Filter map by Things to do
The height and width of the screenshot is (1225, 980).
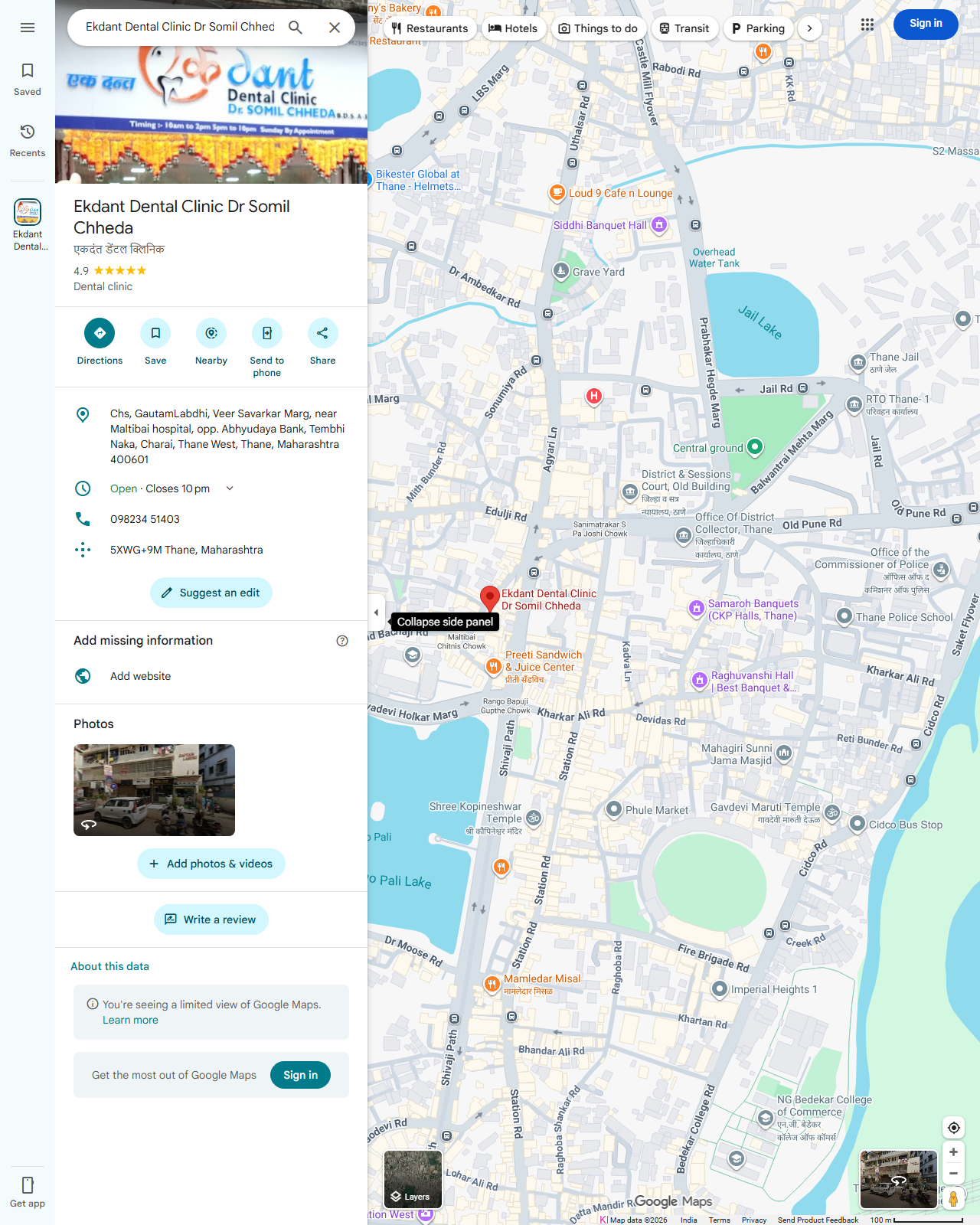click(598, 28)
